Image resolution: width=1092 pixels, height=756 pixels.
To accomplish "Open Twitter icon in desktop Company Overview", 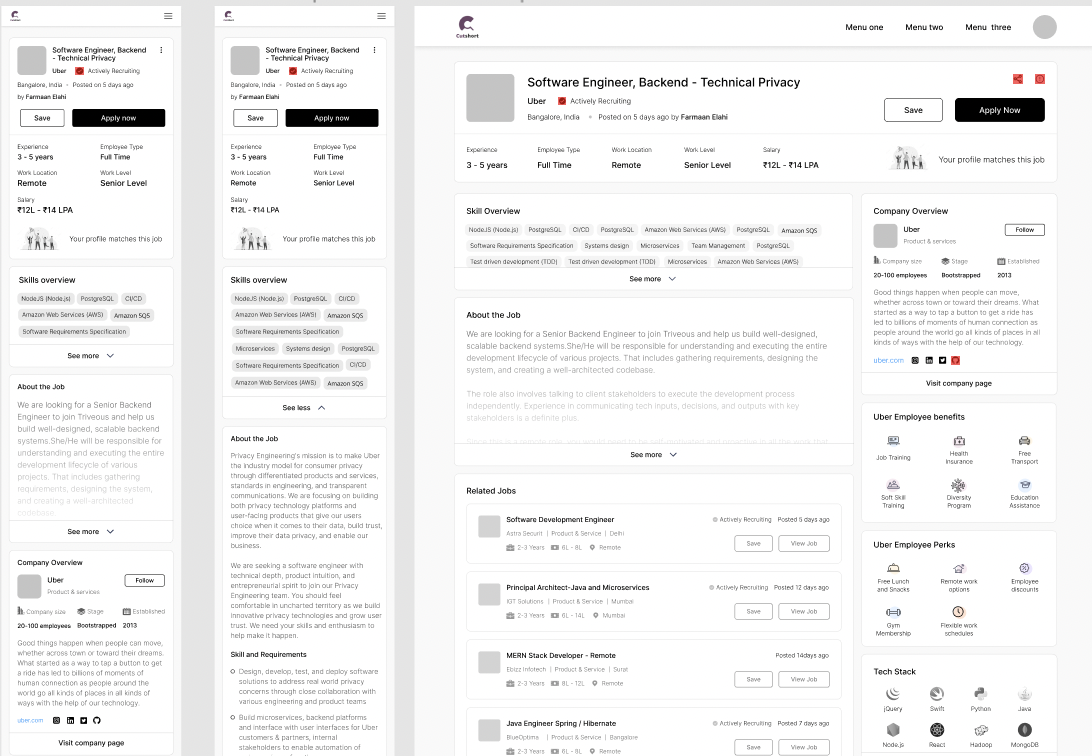I will [x=942, y=361].
